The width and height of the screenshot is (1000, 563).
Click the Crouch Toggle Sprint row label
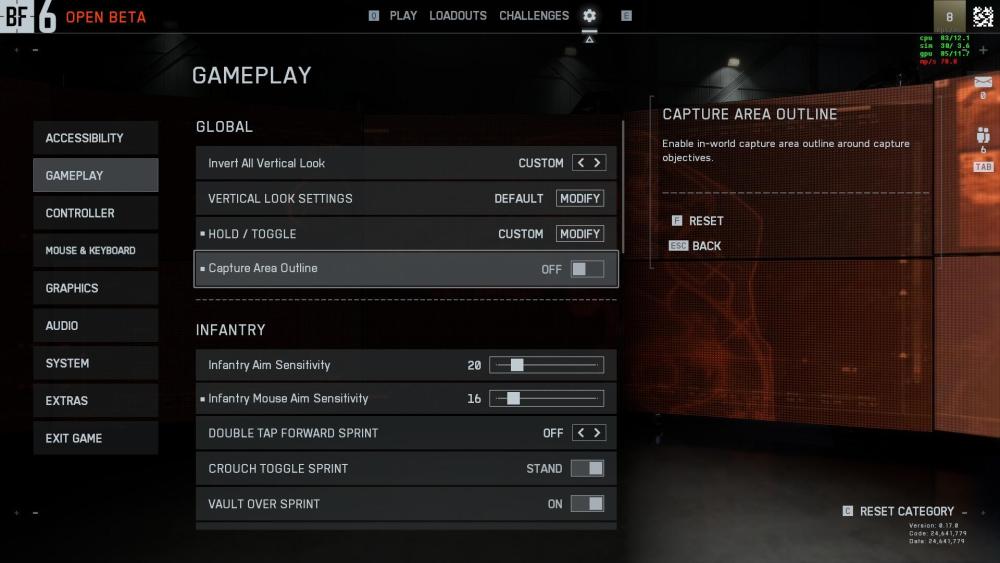point(278,469)
